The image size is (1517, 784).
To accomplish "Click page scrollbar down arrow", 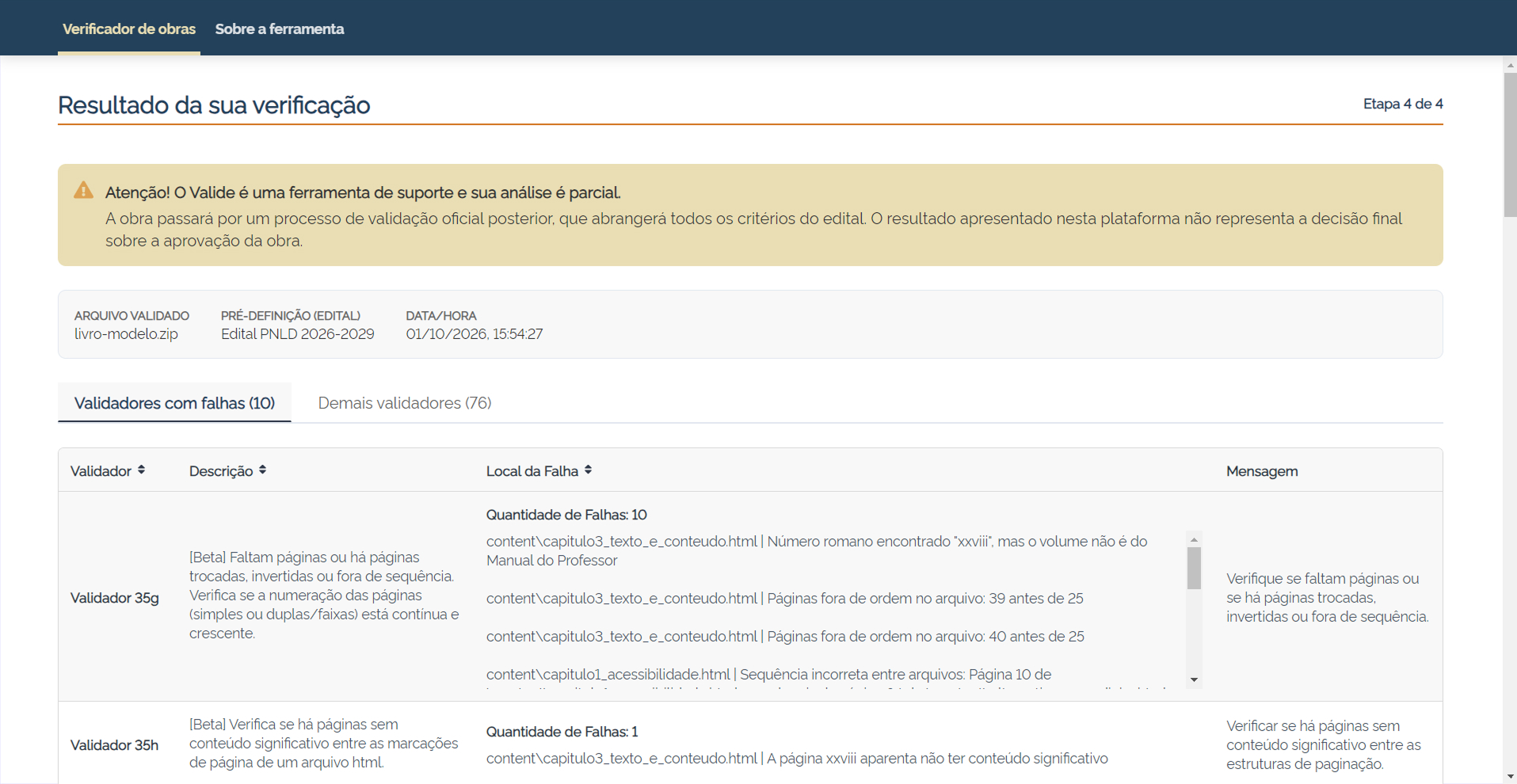I will (x=1510, y=777).
